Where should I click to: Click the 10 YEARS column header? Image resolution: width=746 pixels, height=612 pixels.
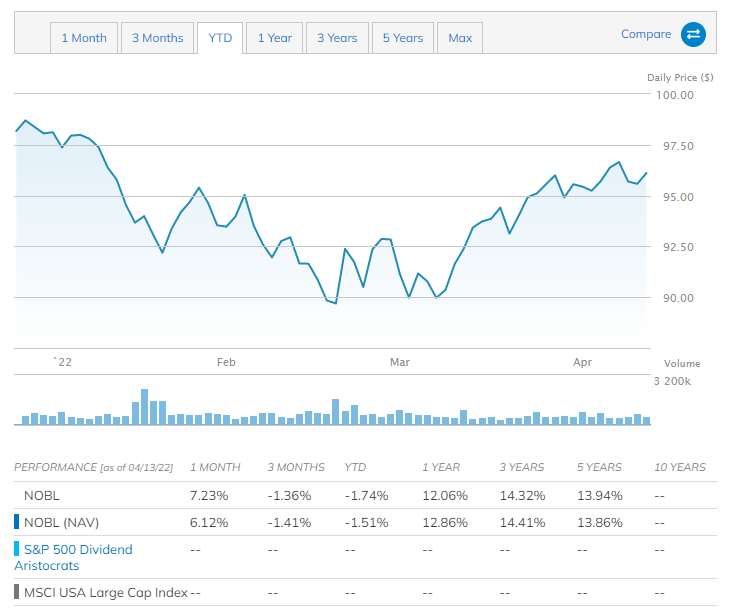coord(680,467)
